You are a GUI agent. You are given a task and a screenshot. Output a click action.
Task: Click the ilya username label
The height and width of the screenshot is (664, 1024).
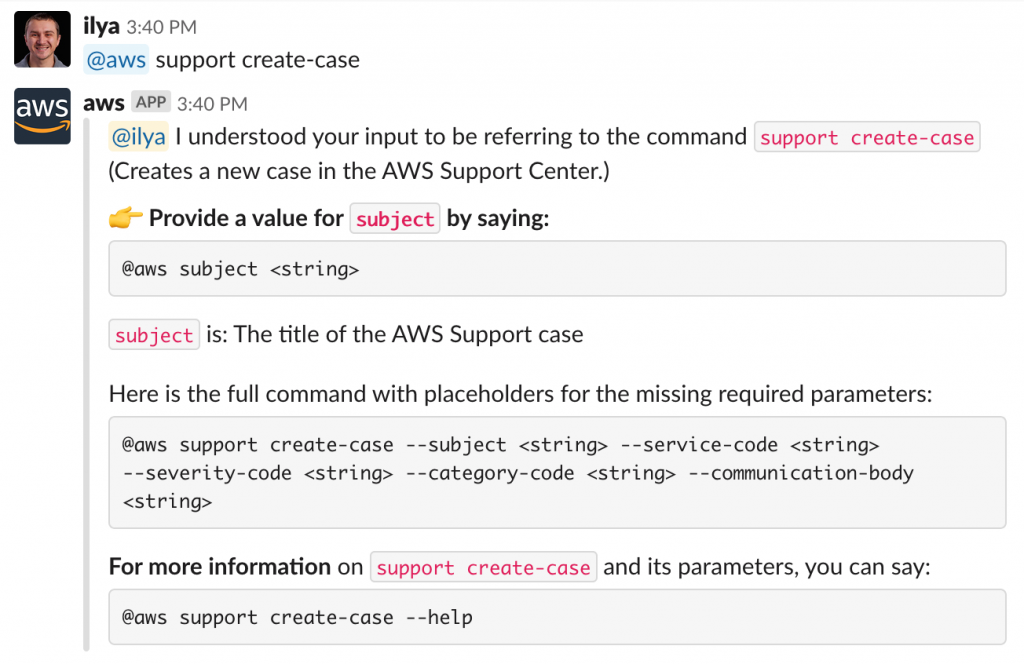click(x=100, y=26)
